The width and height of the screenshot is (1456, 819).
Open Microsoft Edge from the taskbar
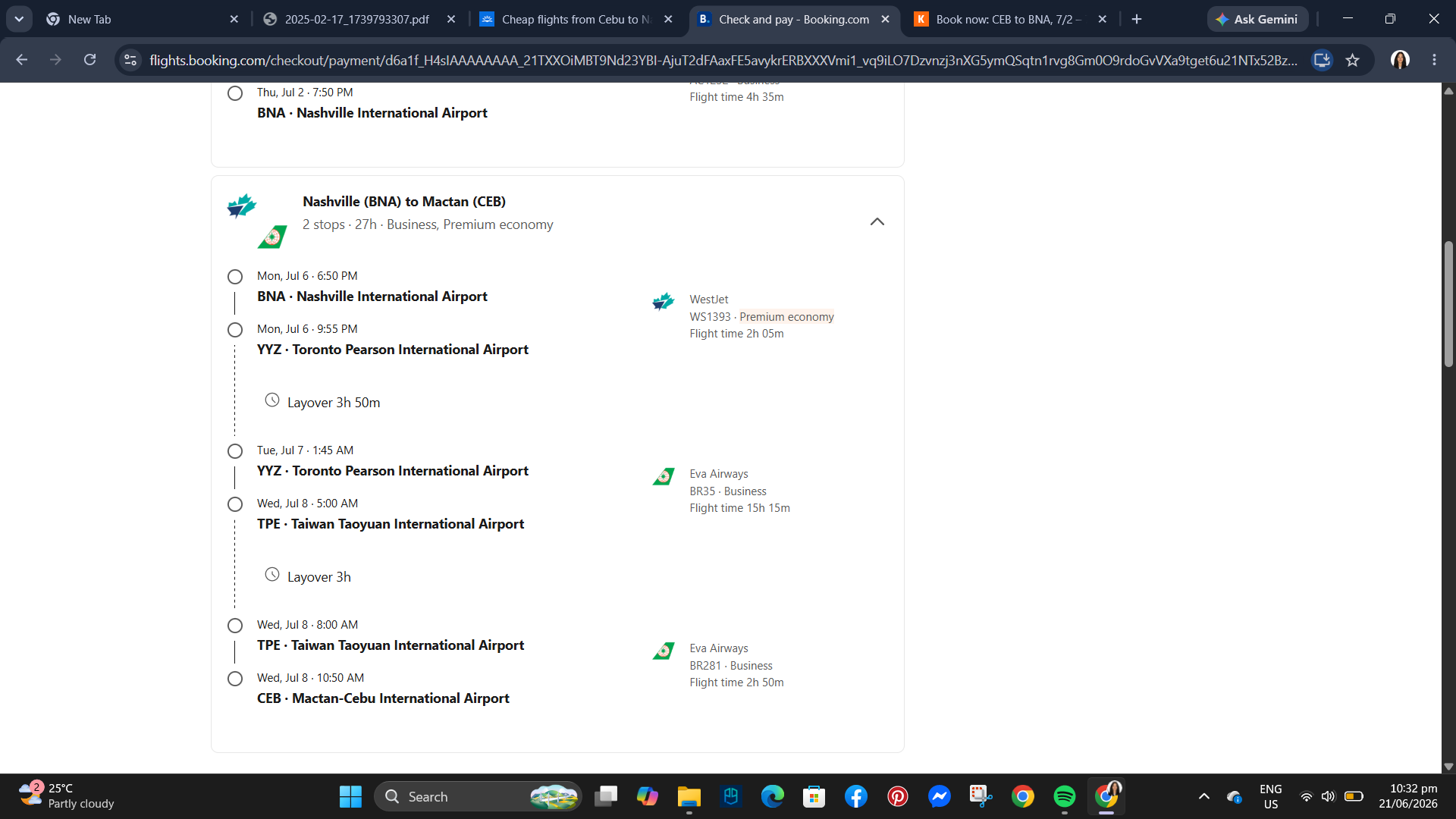773,796
